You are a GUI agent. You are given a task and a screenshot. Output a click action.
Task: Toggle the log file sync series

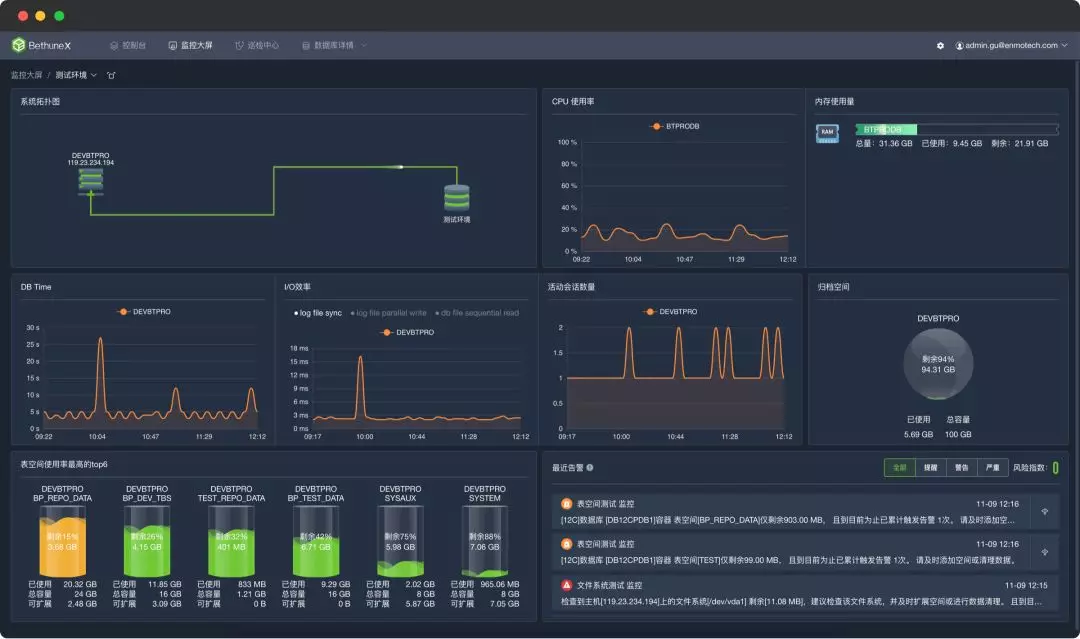[318, 313]
